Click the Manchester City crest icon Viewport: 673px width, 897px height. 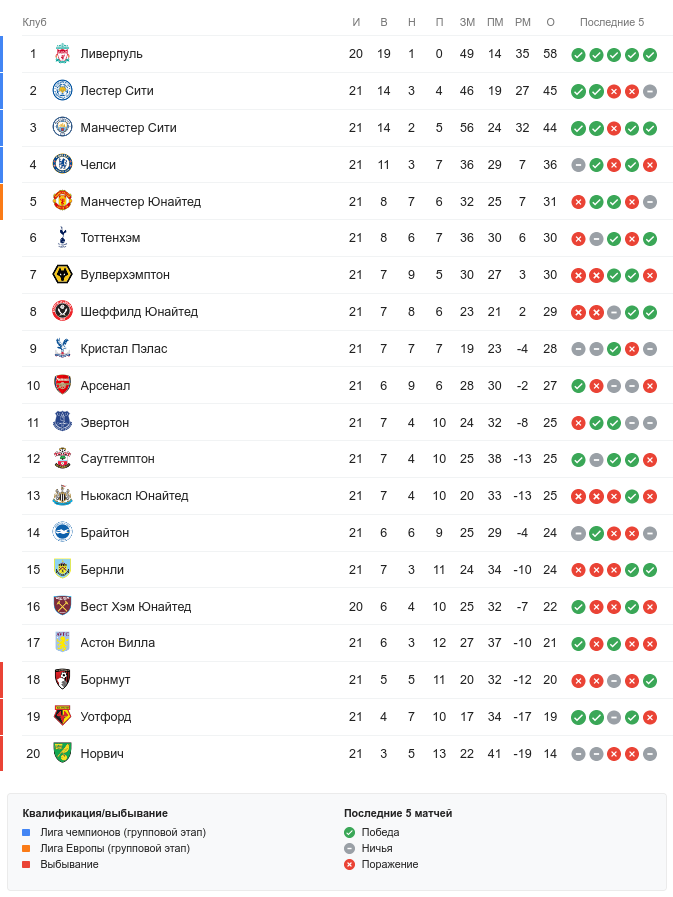pos(62,128)
